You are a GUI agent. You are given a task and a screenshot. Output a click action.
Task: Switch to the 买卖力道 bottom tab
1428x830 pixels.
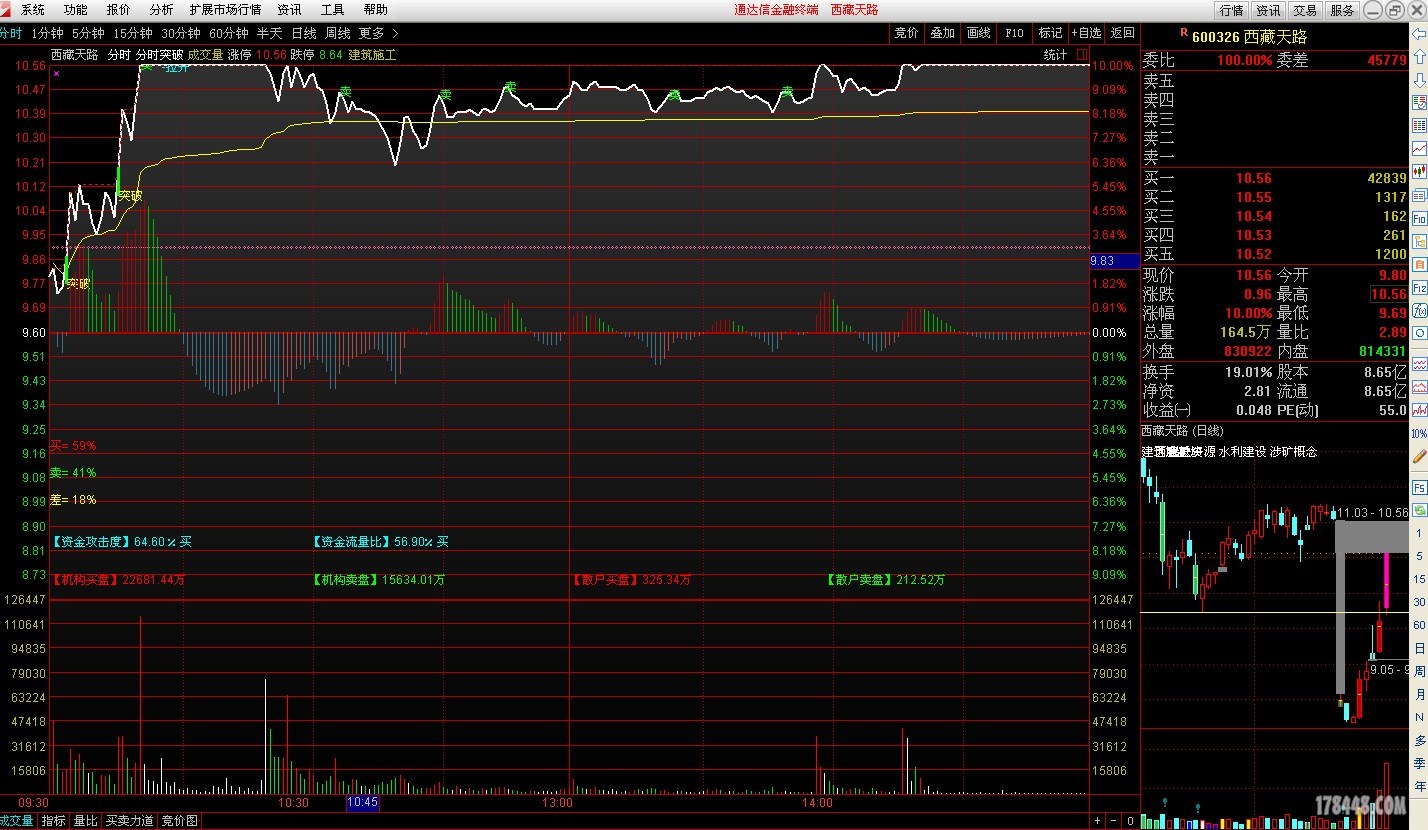130,821
